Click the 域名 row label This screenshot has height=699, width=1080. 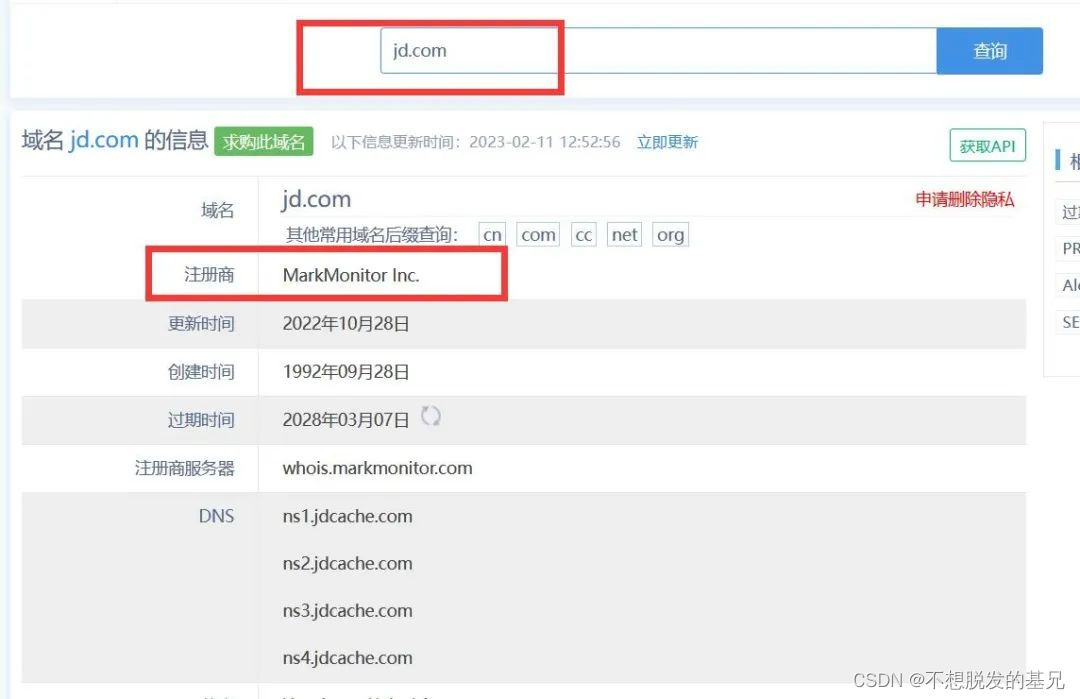(218, 210)
